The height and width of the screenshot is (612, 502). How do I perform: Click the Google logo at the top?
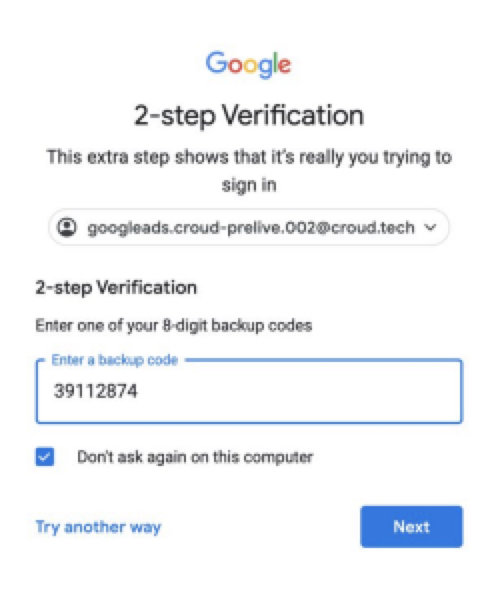pyautogui.click(x=248, y=64)
